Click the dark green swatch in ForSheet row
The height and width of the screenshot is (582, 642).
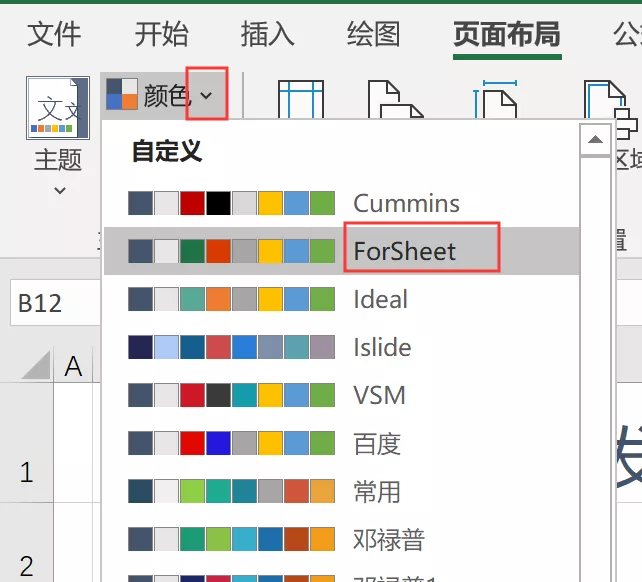point(192,251)
